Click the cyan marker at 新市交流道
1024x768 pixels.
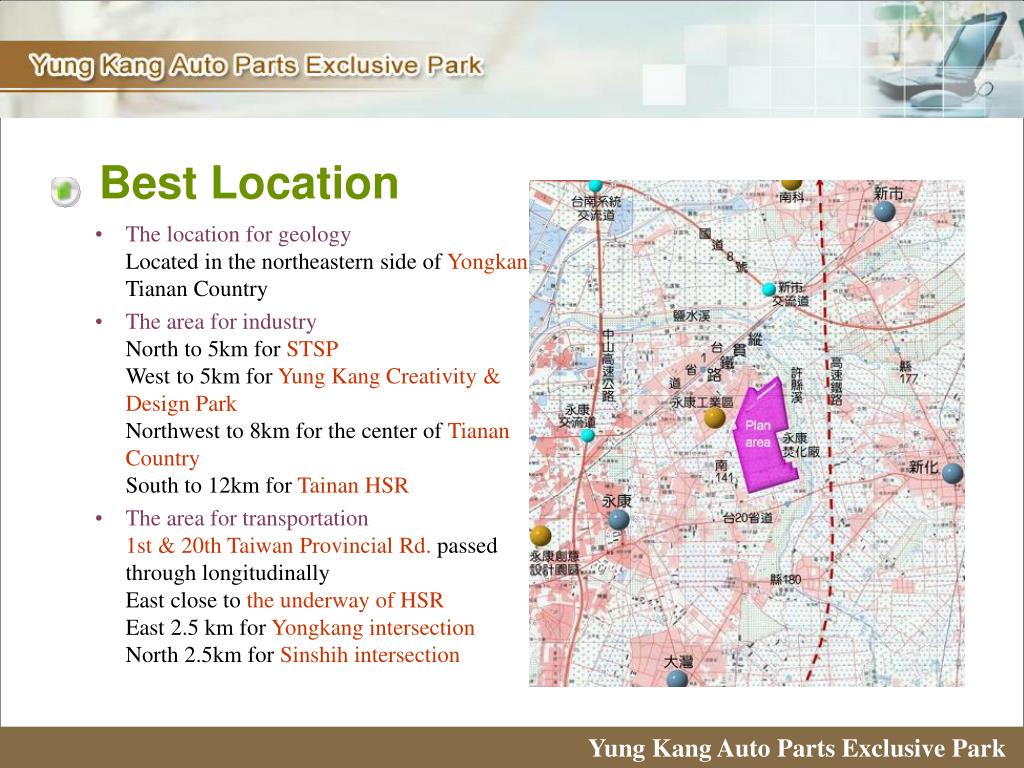tap(769, 289)
